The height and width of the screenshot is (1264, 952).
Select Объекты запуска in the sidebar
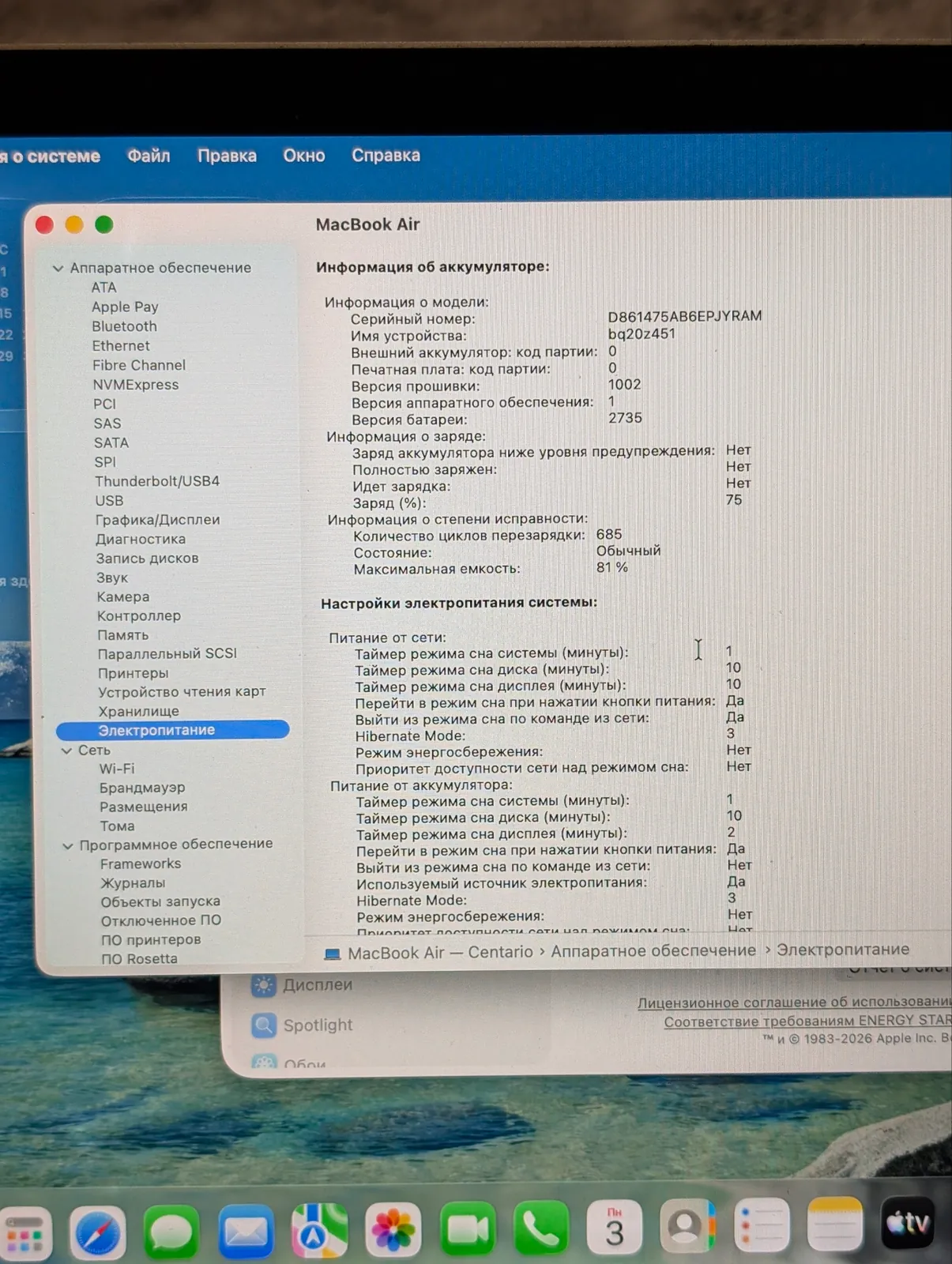coord(160,901)
